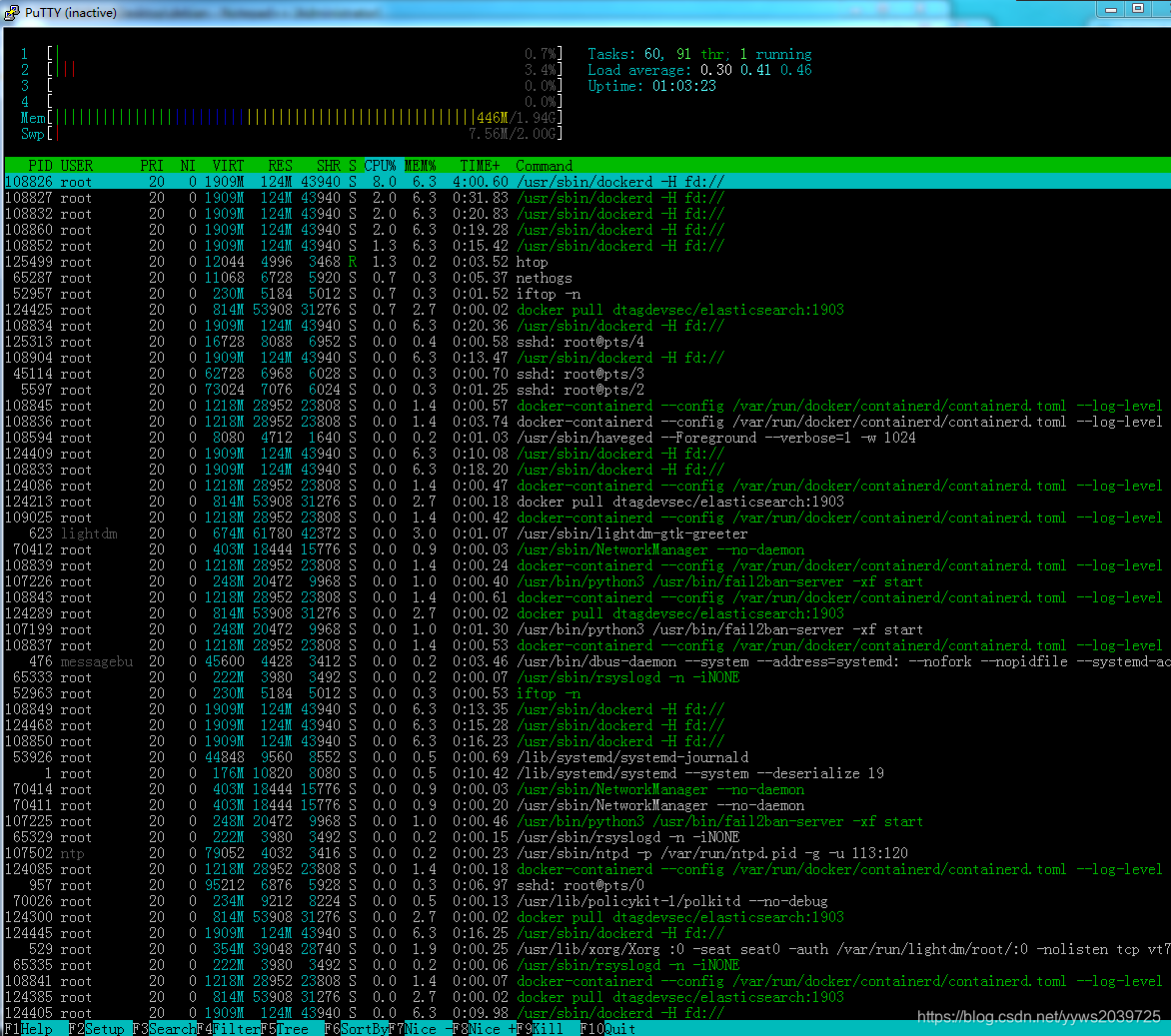Click the F1 Help function key
The height and width of the screenshot is (1036, 1171).
coord(28,1029)
